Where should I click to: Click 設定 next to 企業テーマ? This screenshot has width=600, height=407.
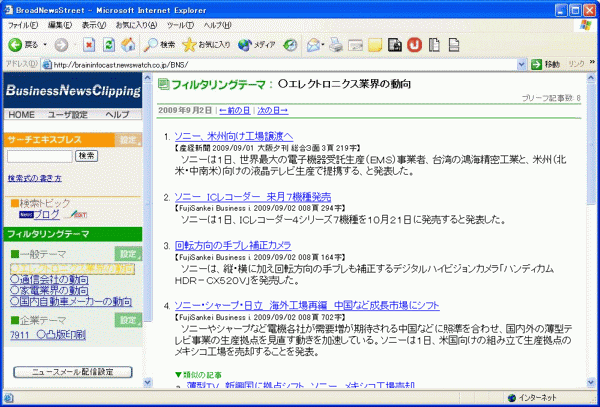point(128,320)
